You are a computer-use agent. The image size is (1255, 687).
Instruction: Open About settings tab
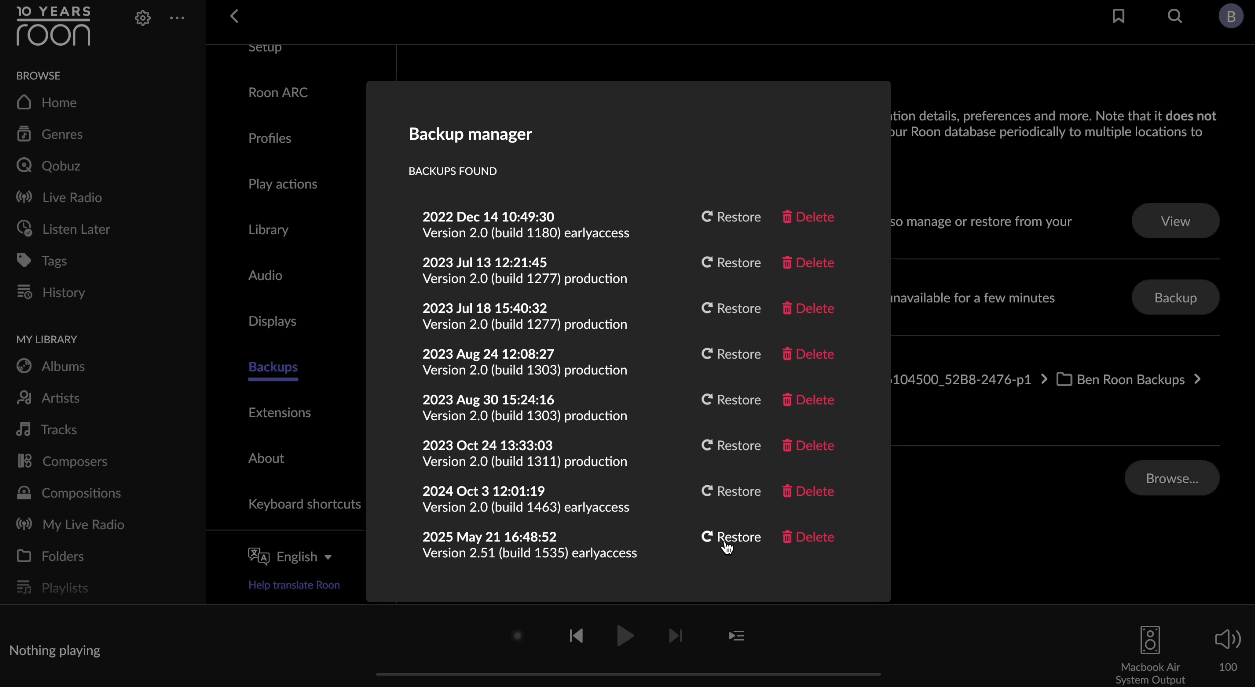[x=266, y=458]
